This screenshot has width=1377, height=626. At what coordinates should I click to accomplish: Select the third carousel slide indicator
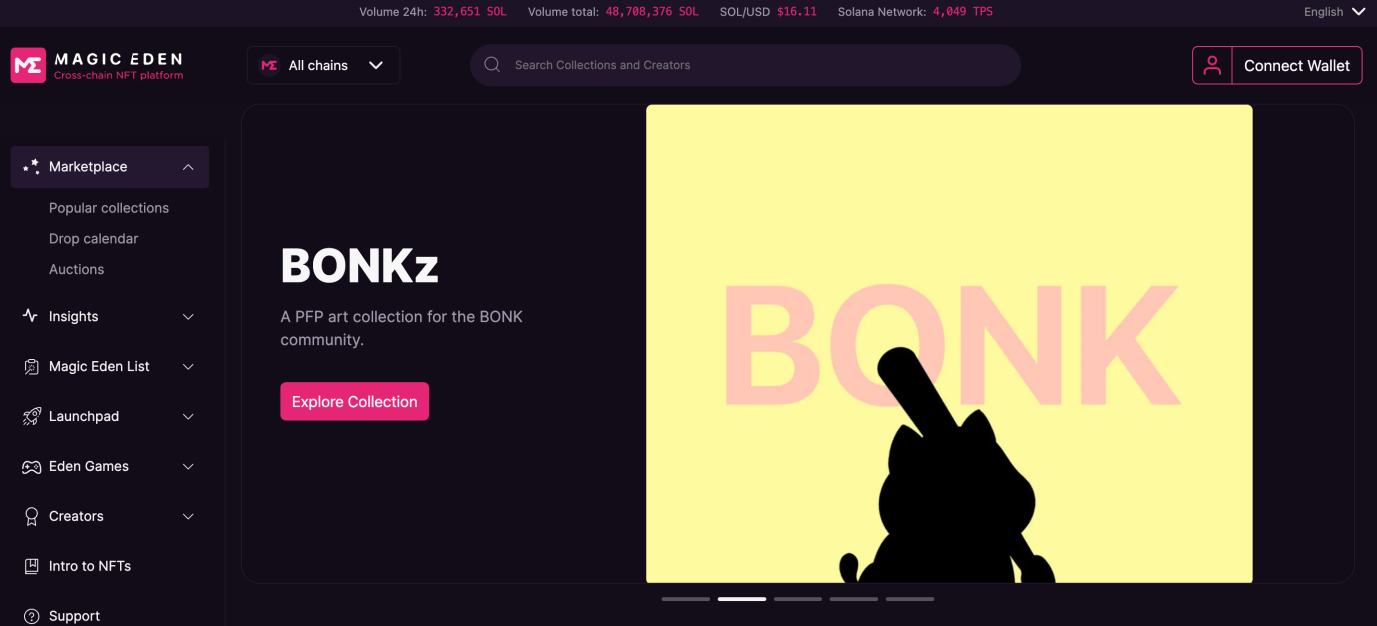(x=798, y=599)
